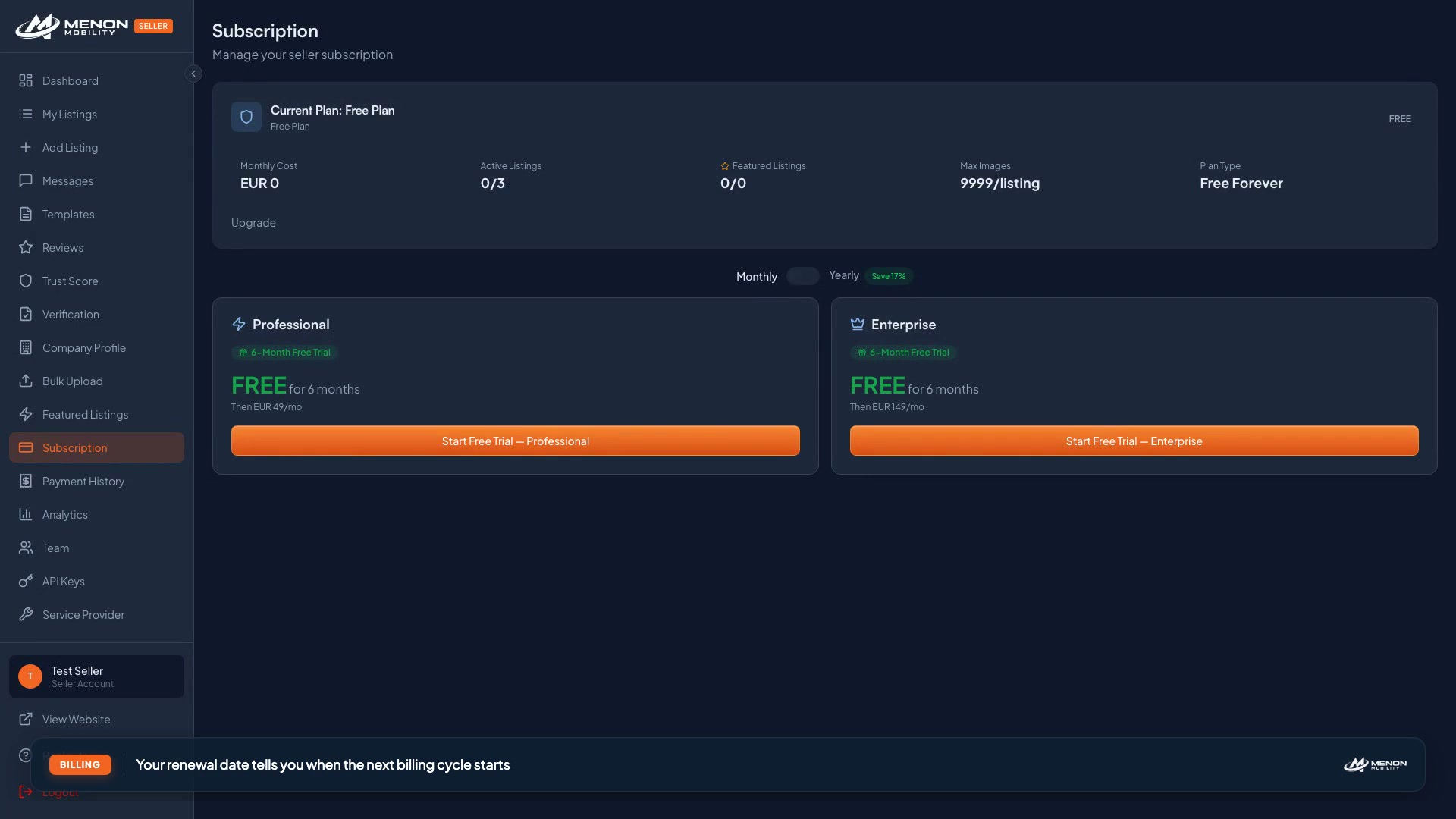
Task: Click the Payment History receipt icon
Action: tap(26, 481)
